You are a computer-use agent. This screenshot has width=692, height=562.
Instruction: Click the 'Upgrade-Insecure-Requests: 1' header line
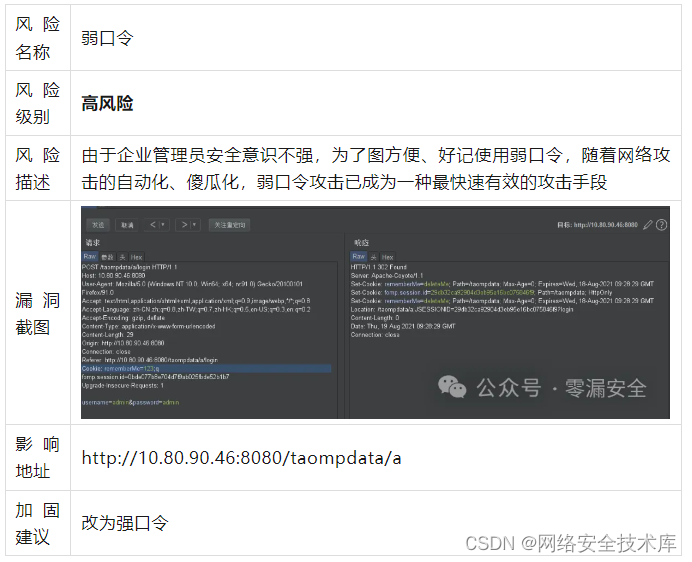tap(123, 385)
